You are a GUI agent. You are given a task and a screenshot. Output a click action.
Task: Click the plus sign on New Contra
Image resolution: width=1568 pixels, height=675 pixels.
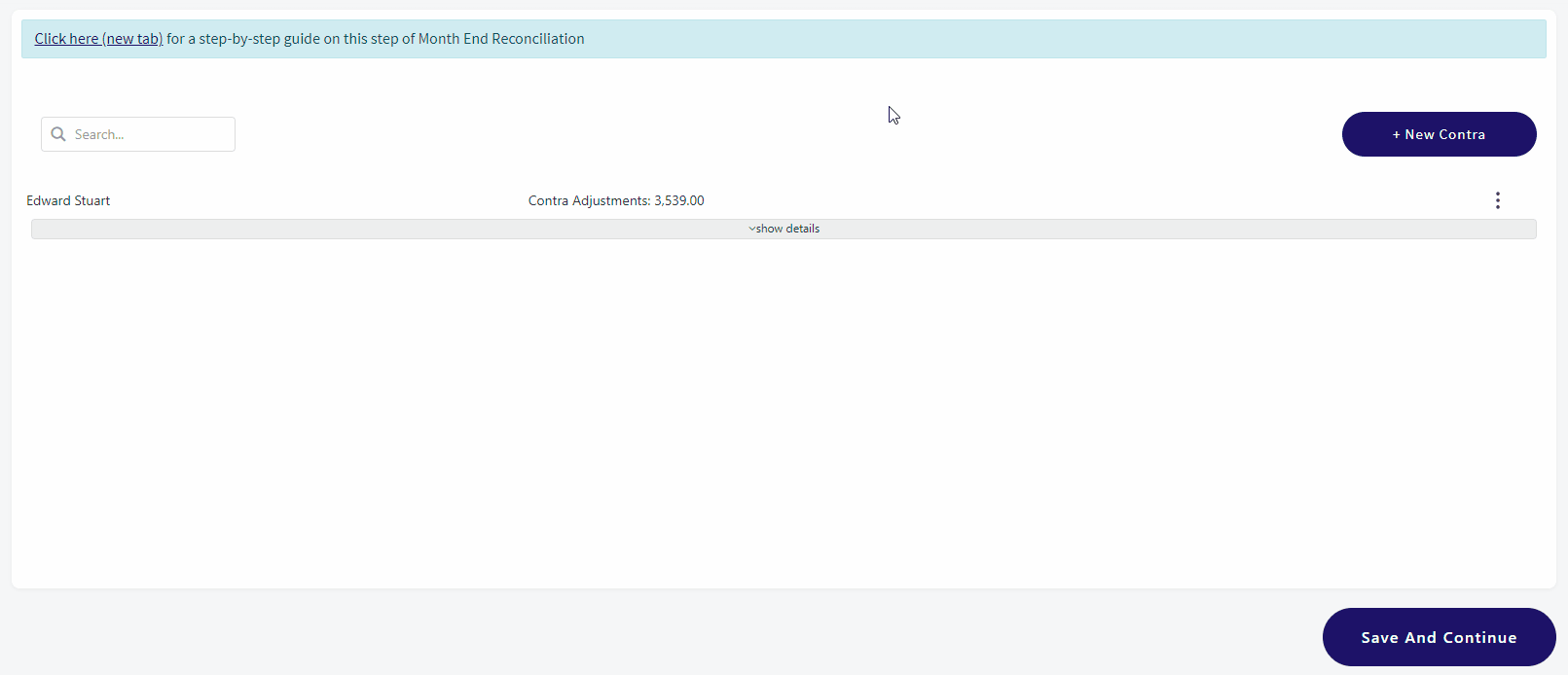pyautogui.click(x=1396, y=134)
